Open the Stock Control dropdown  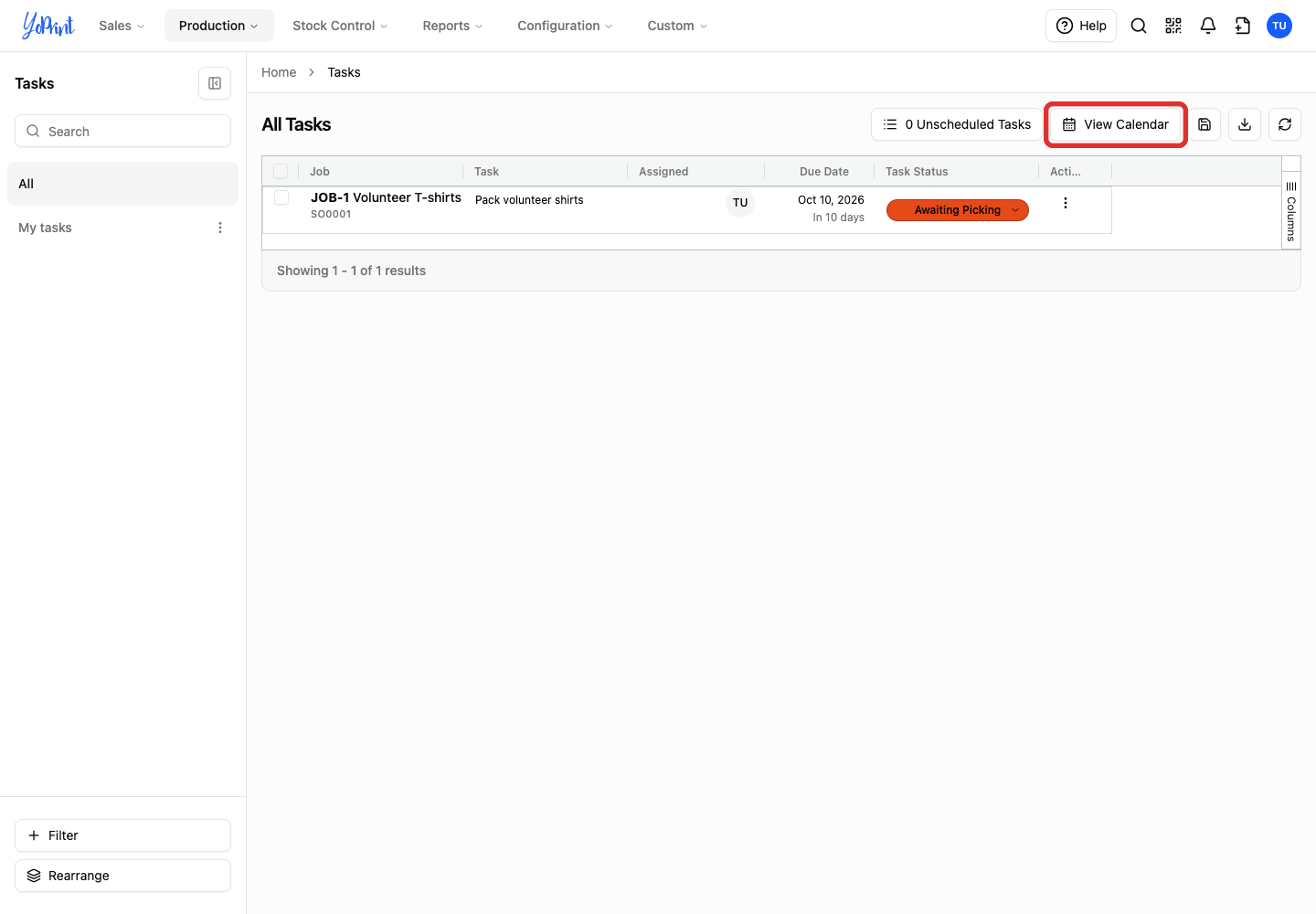coord(340,26)
